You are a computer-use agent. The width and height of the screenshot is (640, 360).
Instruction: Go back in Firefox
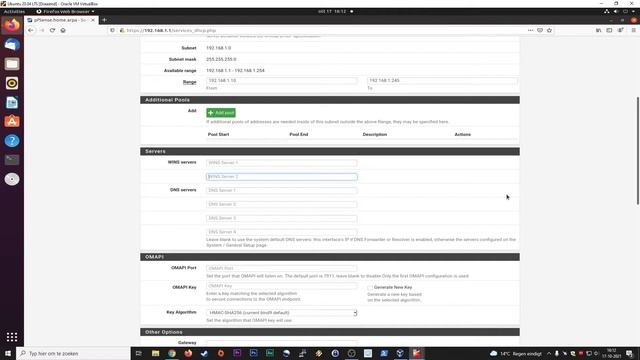[x=31, y=30]
